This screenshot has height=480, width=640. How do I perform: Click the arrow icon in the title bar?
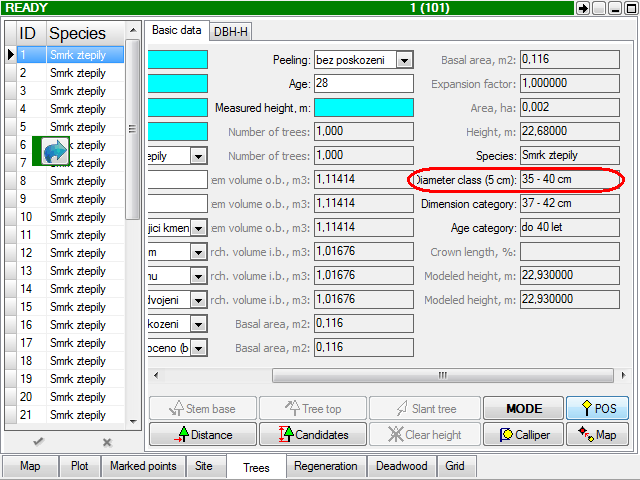click(x=583, y=8)
